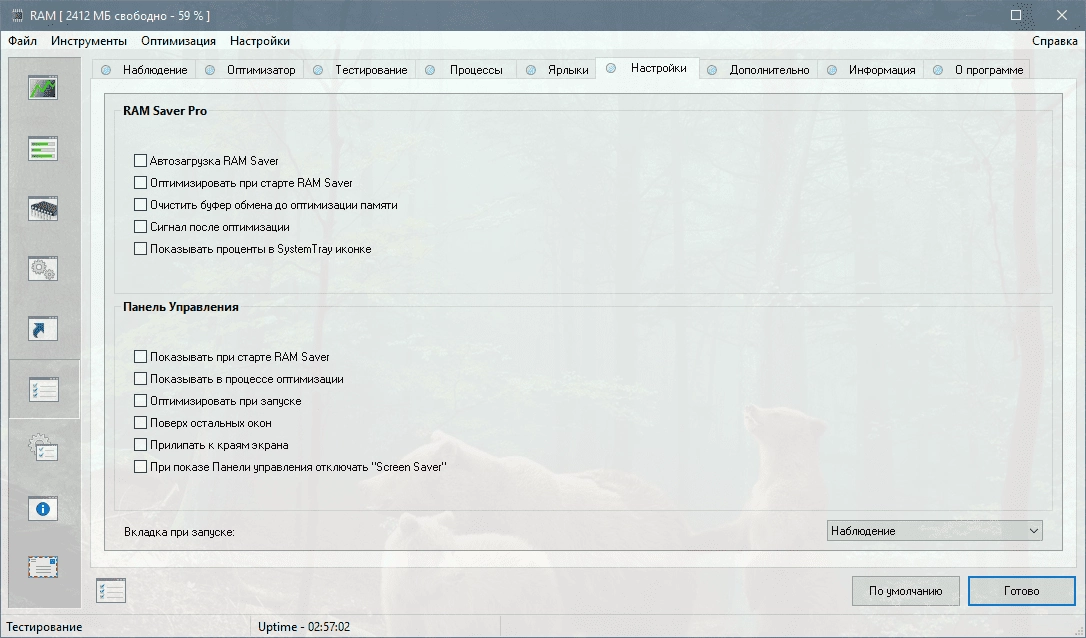Click the indicator dot on Наблюдение tab
Screen dimensions: 1086x638
[x=106, y=69]
